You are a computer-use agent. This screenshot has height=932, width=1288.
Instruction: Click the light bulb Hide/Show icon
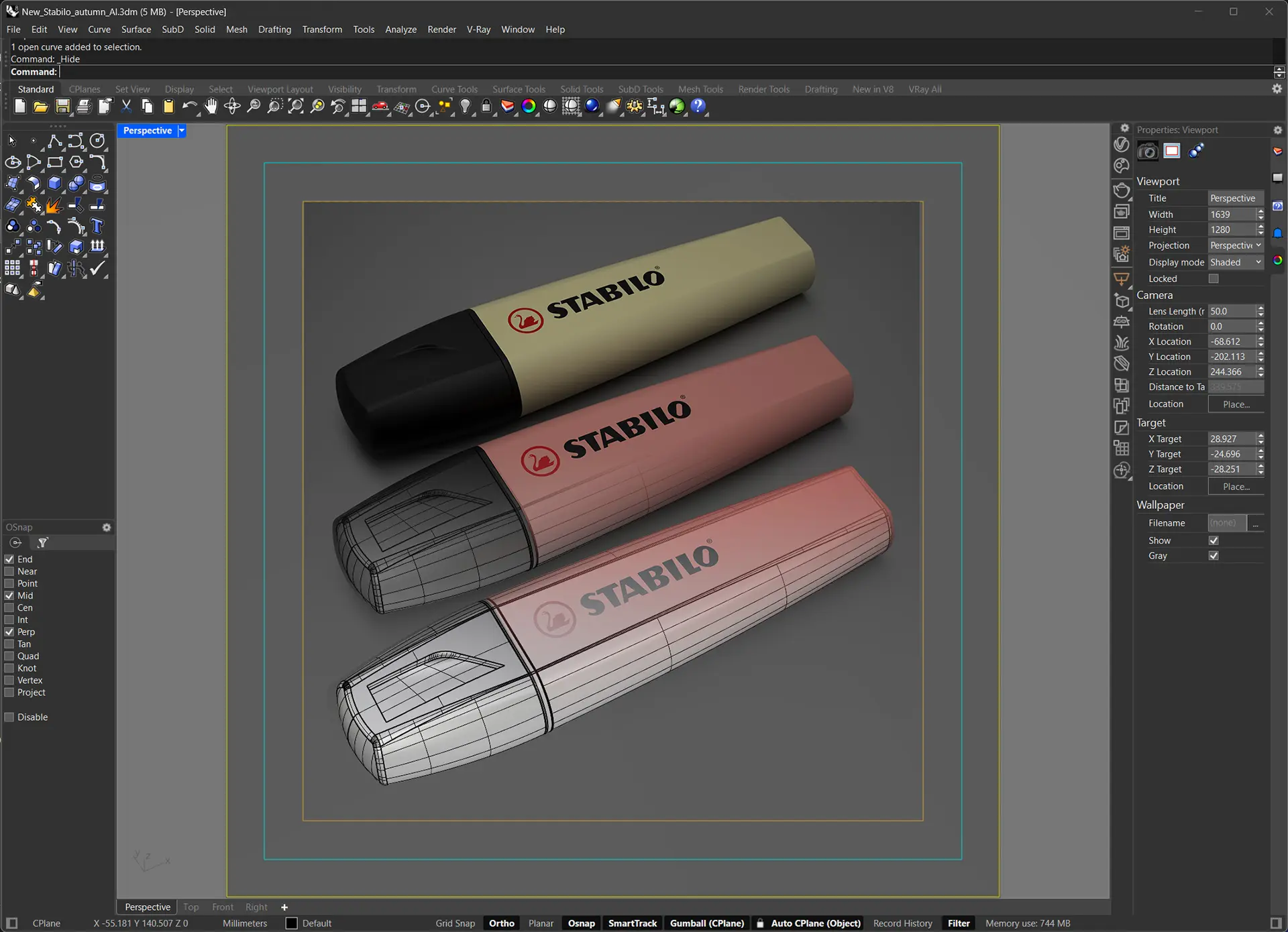point(465,106)
